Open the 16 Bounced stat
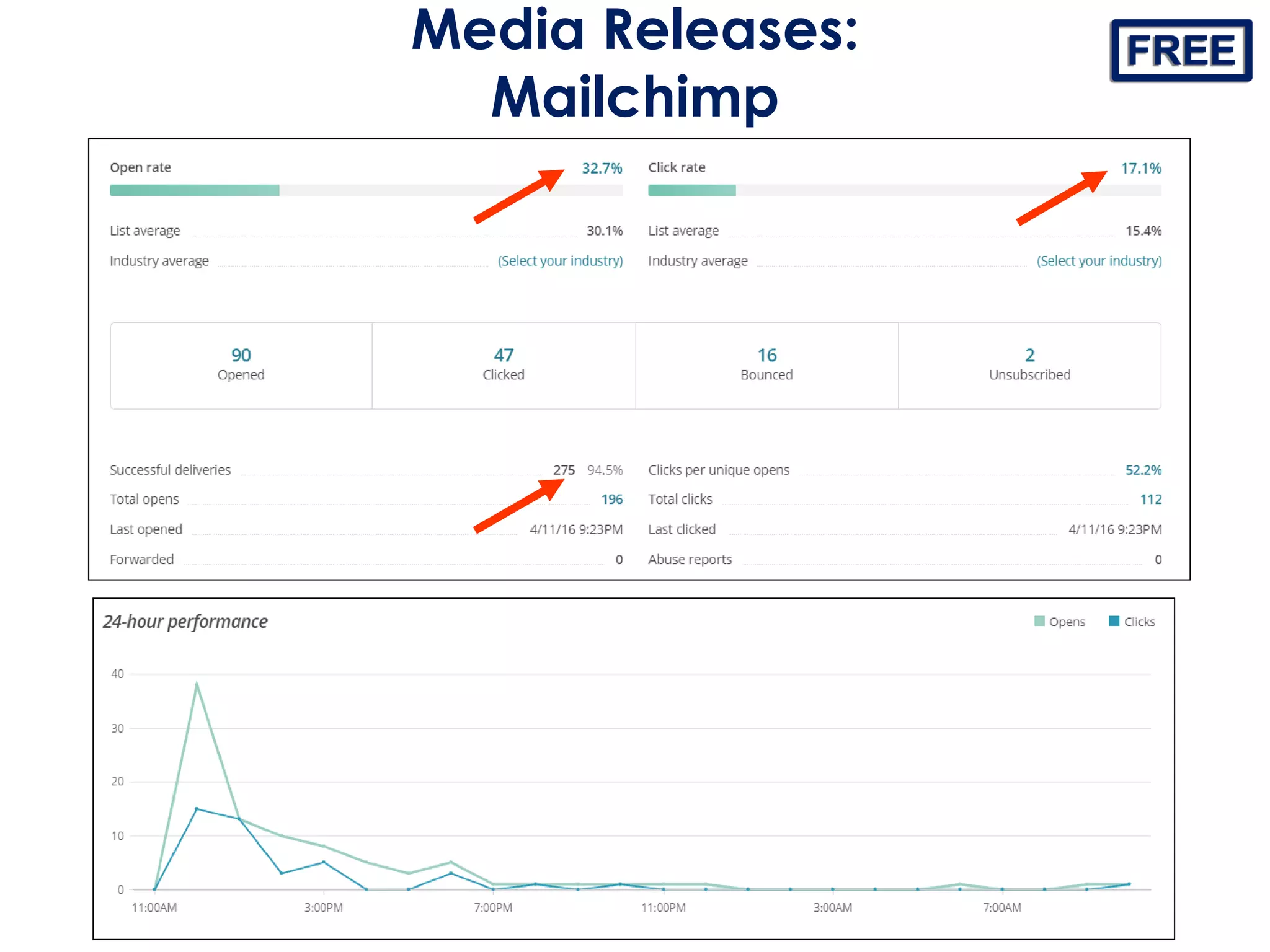The image size is (1270, 952). tap(766, 365)
